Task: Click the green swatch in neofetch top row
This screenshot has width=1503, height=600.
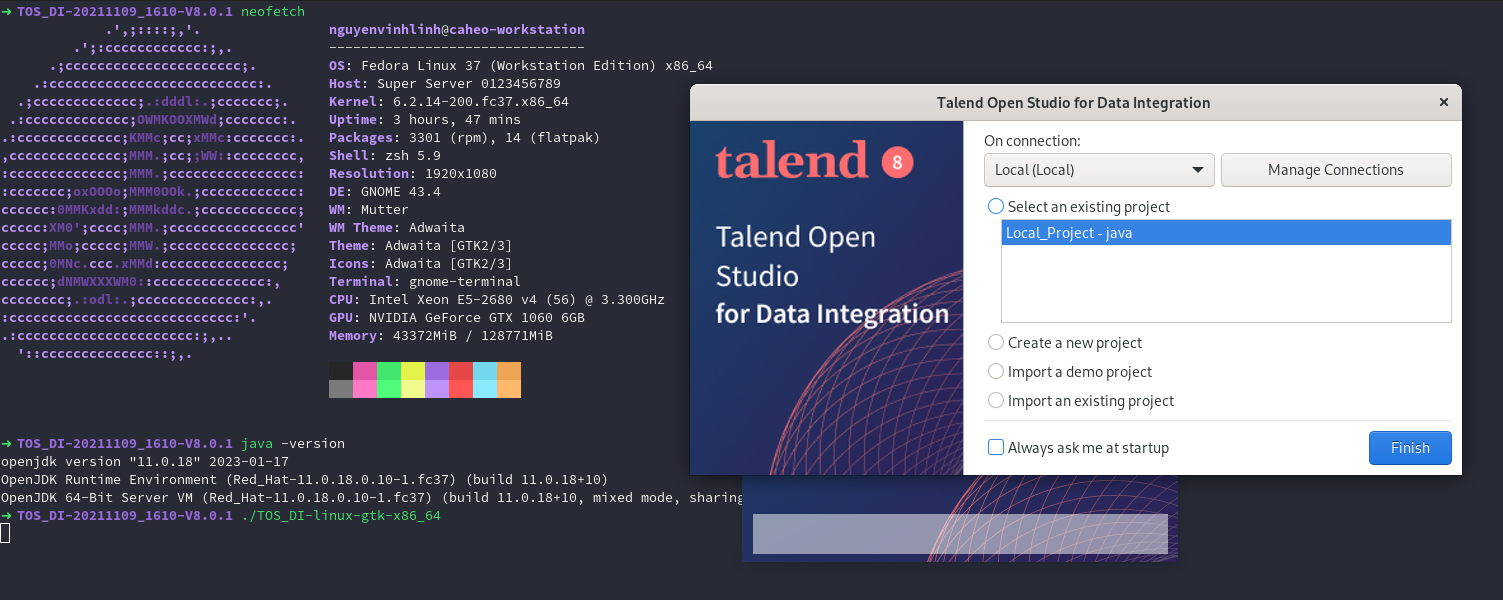Action: [389, 371]
